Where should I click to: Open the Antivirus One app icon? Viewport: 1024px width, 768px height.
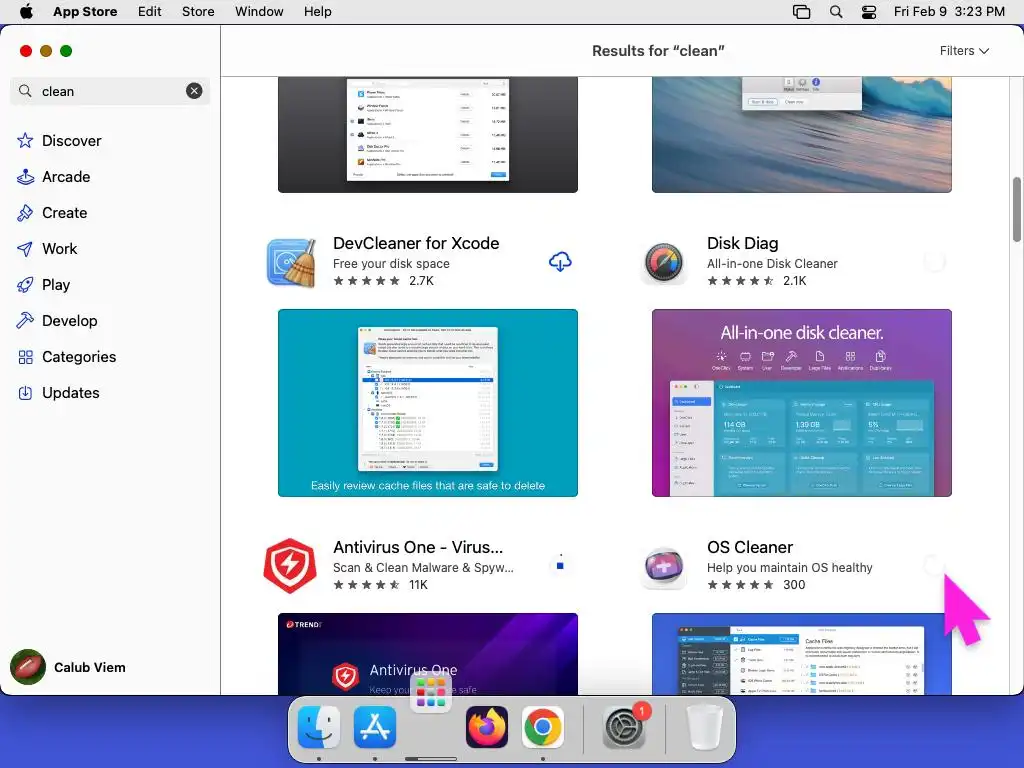(x=290, y=566)
